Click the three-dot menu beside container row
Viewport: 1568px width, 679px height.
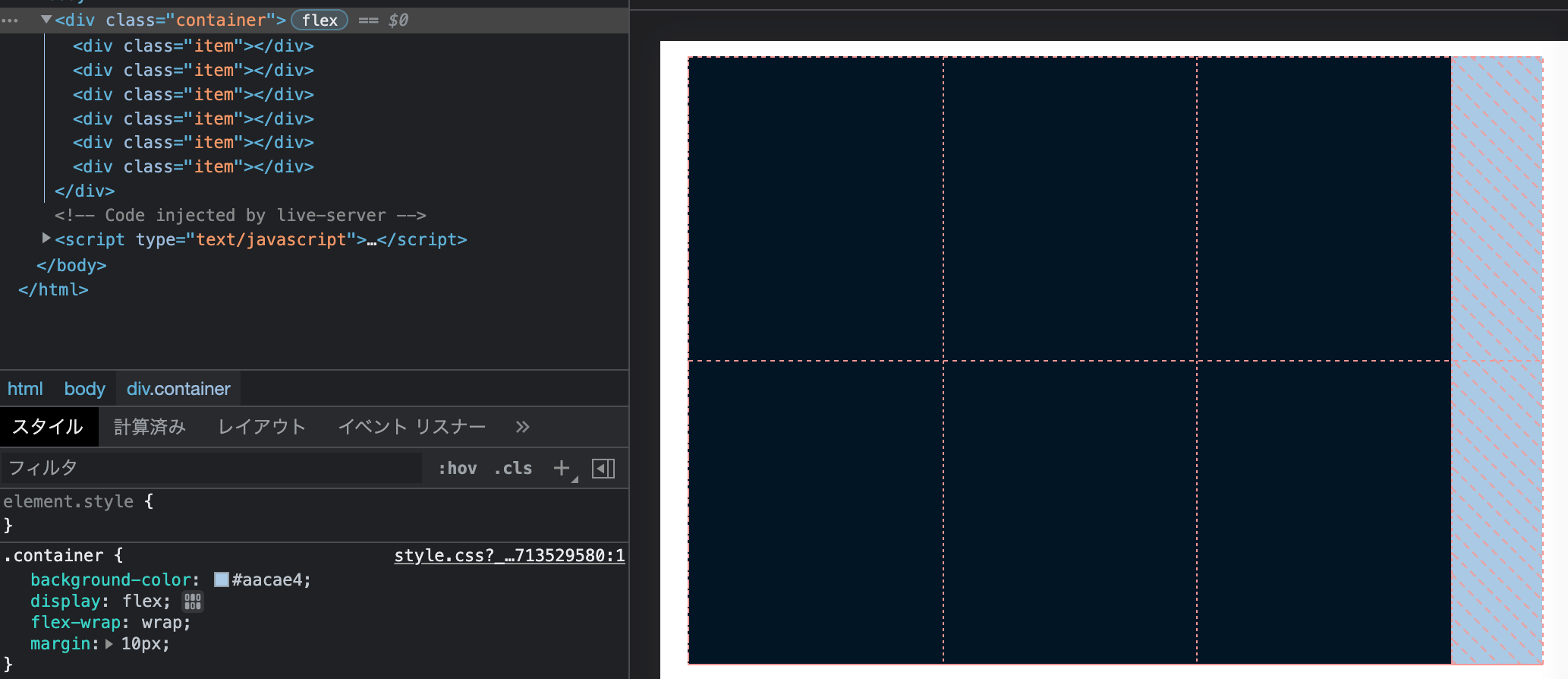pos(10,21)
